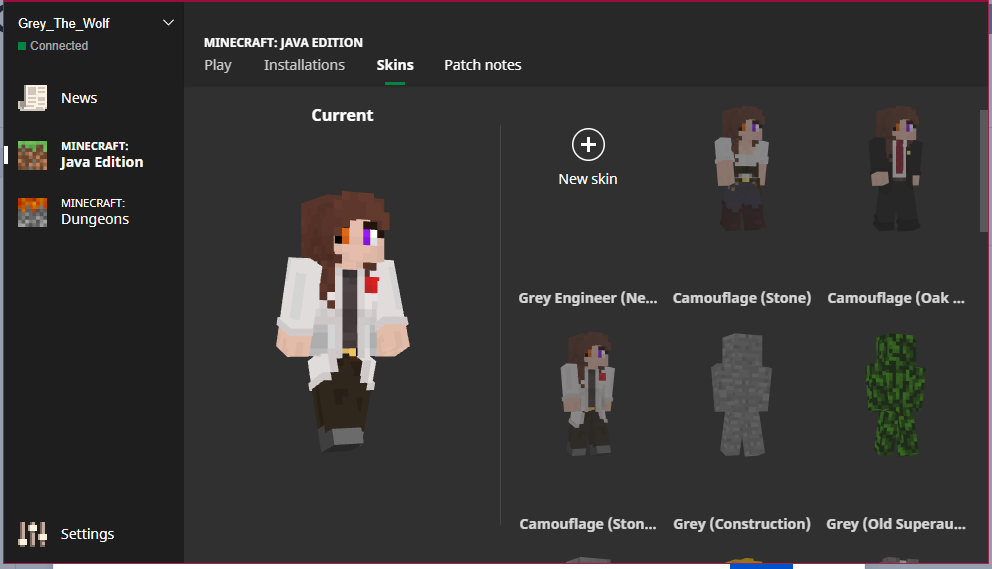The height and width of the screenshot is (569, 992).
Task: Open the Patch notes tab
Action: point(483,65)
